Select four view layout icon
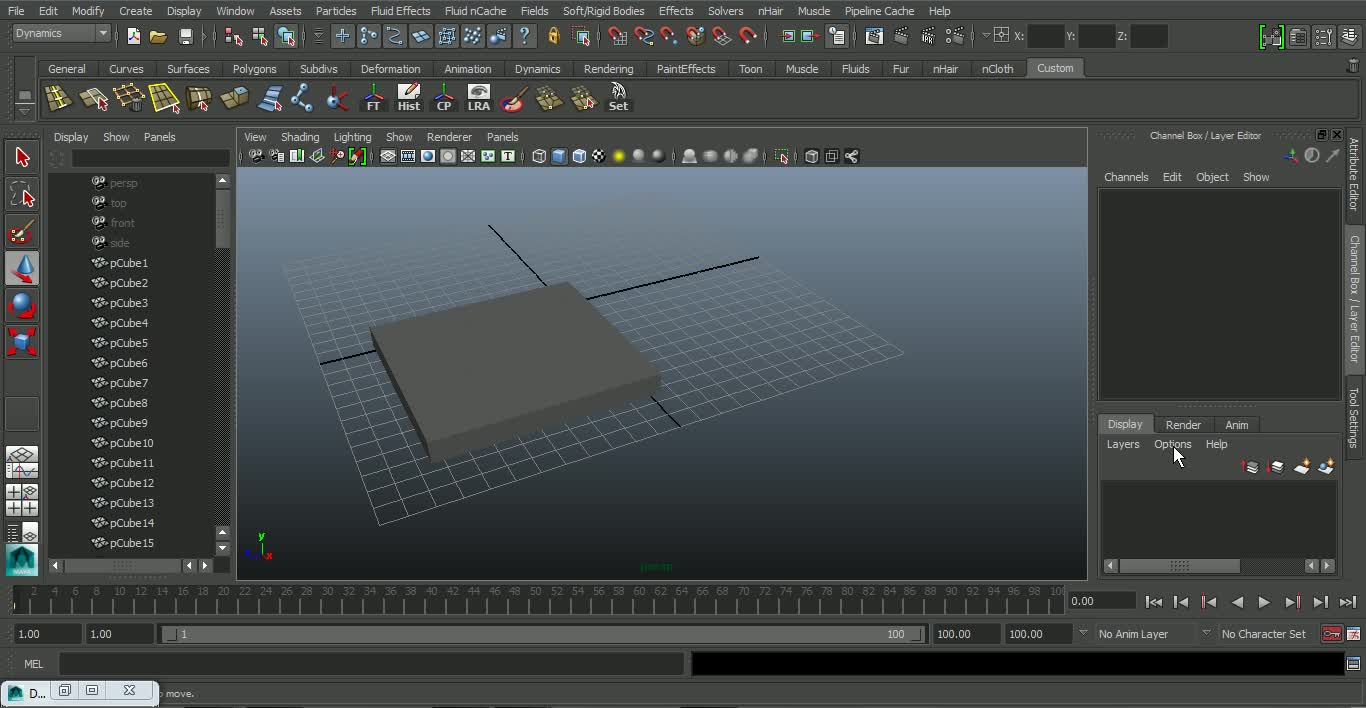 click(22, 499)
